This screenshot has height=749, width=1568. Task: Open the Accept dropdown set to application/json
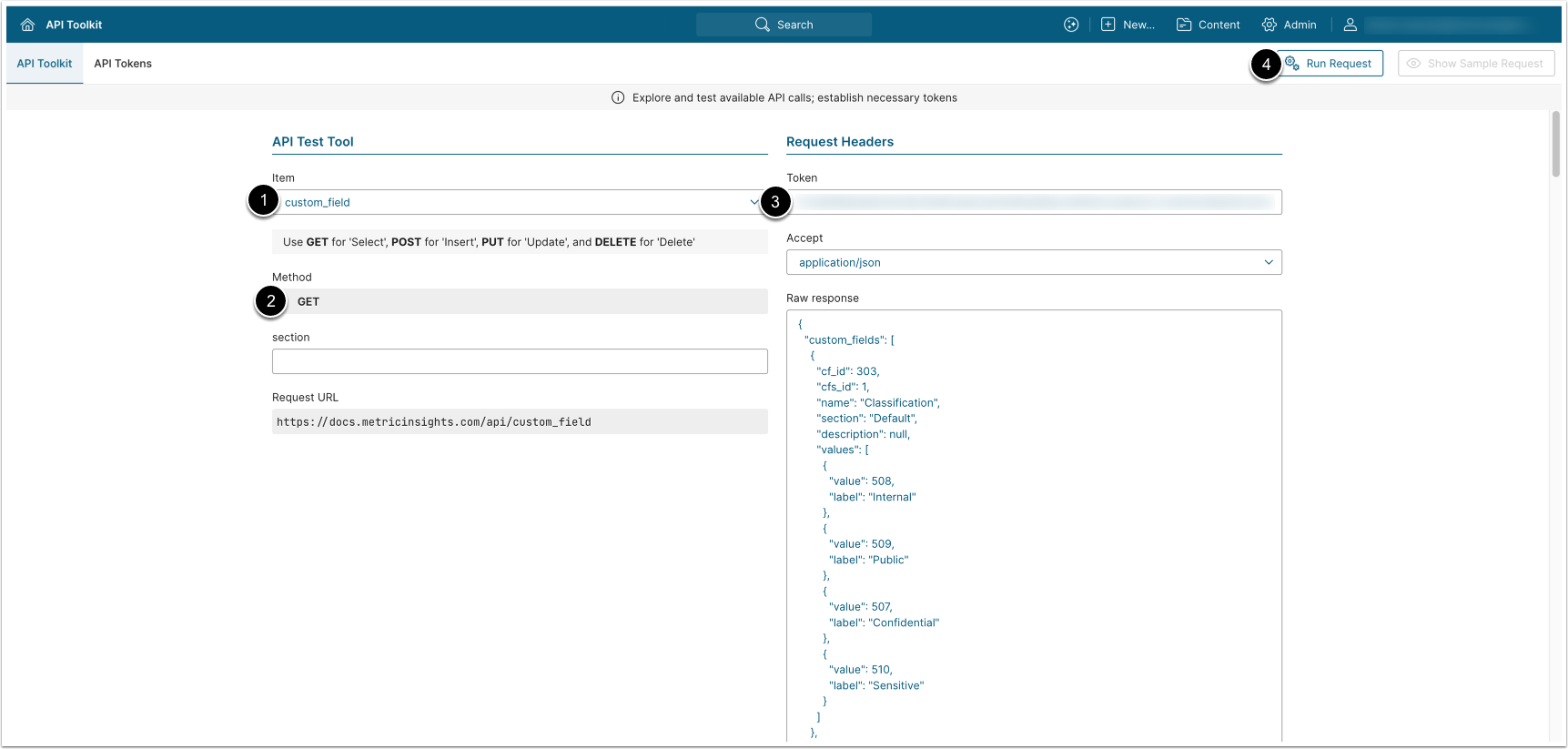pos(1033,262)
